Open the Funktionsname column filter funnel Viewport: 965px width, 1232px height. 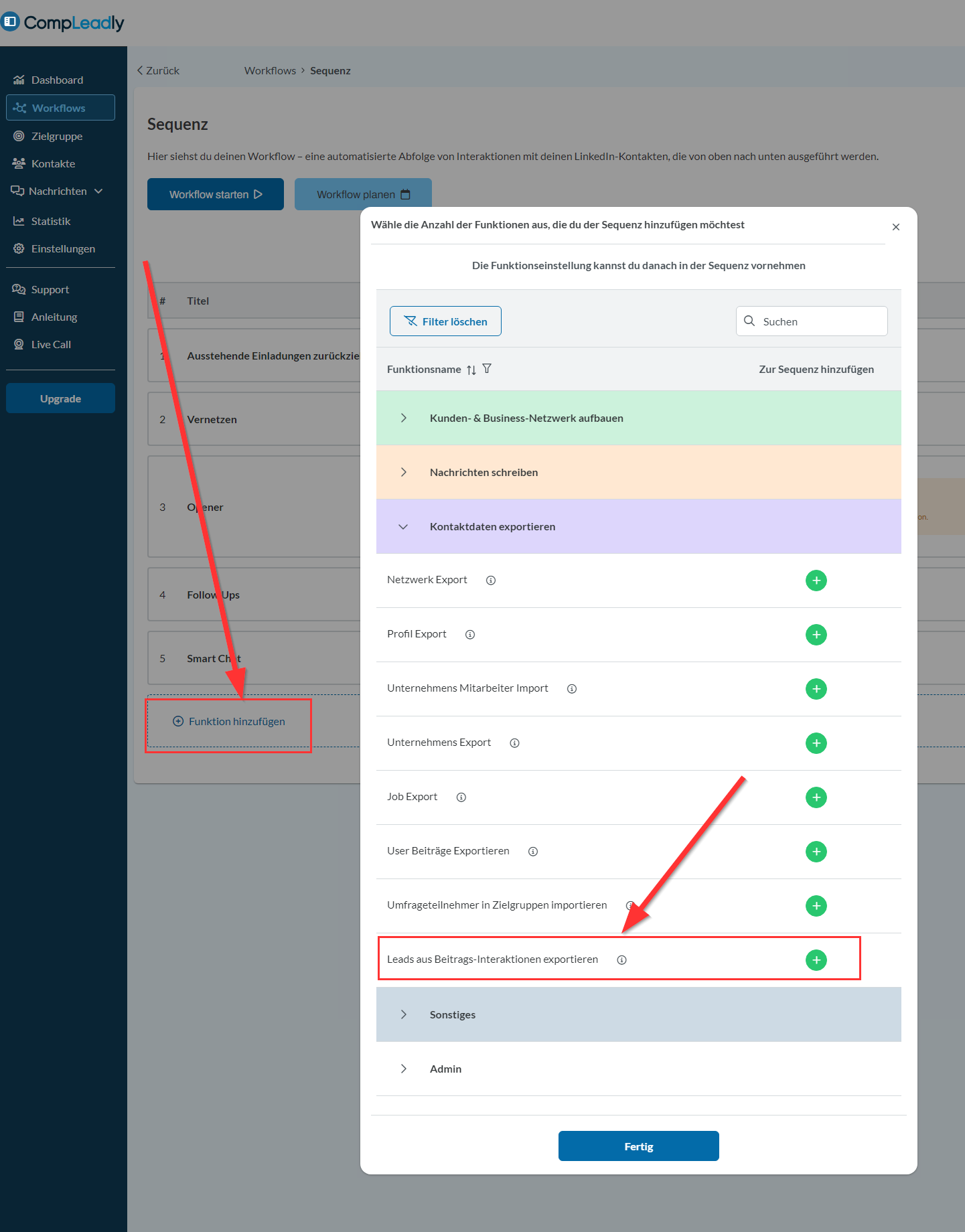(x=487, y=369)
